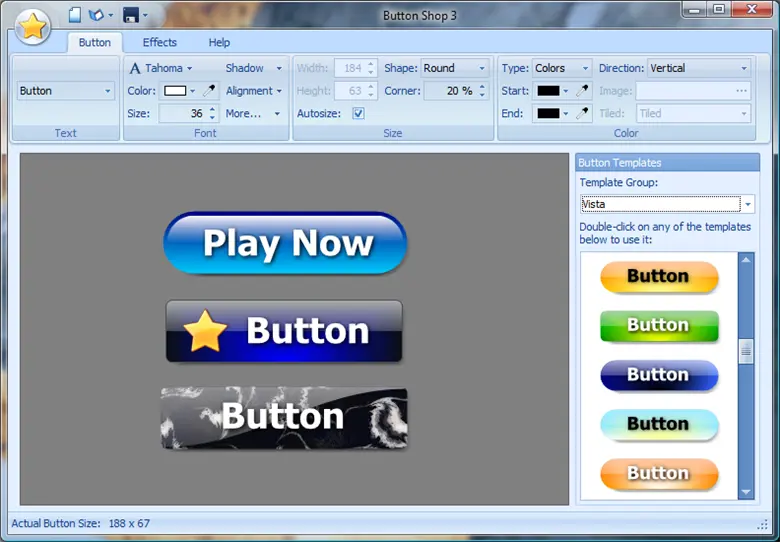Toggle the Autosize checkbox
The width and height of the screenshot is (780, 542).
(x=359, y=114)
